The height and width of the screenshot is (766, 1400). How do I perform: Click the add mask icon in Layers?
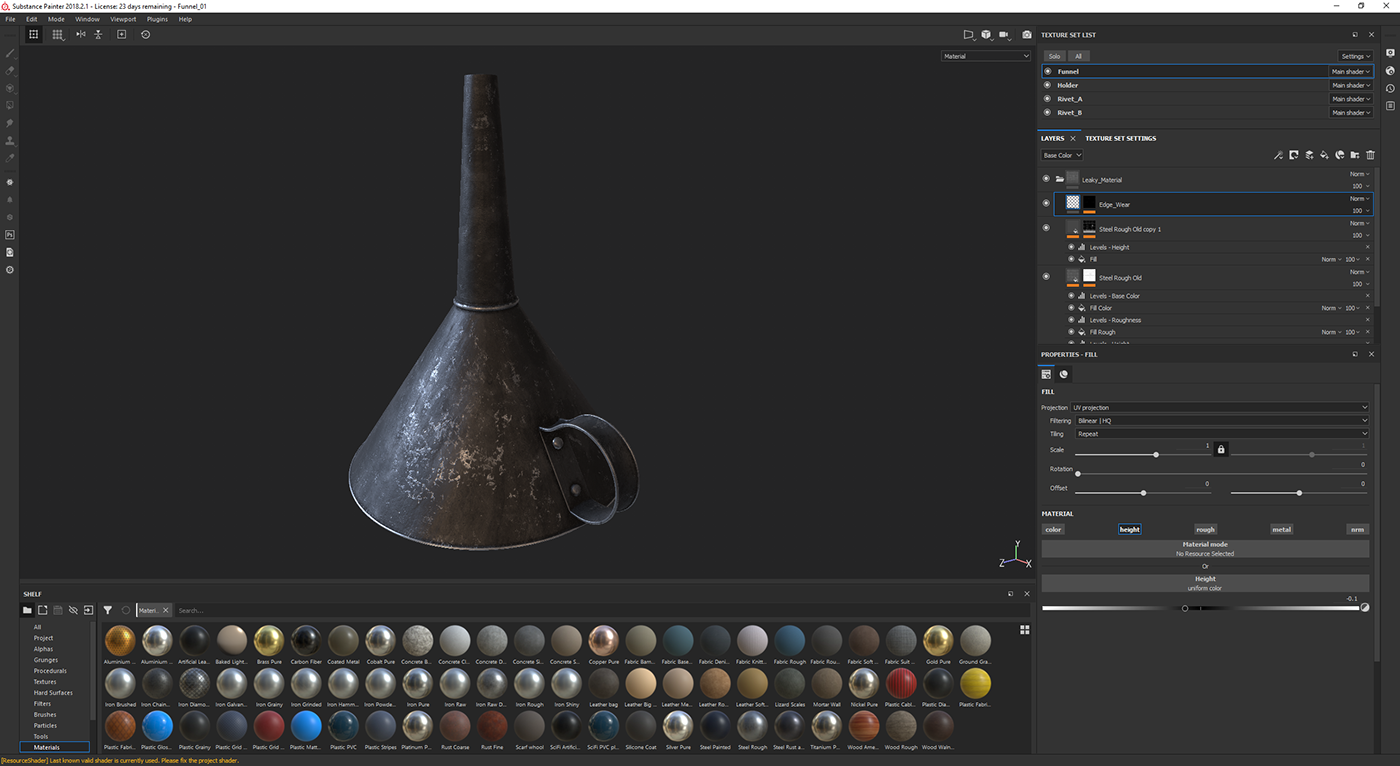tap(1293, 155)
